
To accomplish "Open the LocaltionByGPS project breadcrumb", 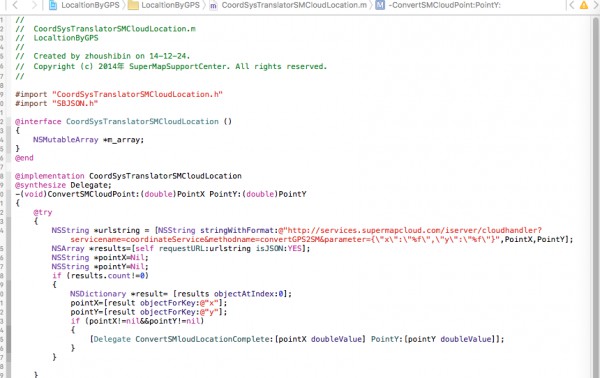I will pos(90,5).
